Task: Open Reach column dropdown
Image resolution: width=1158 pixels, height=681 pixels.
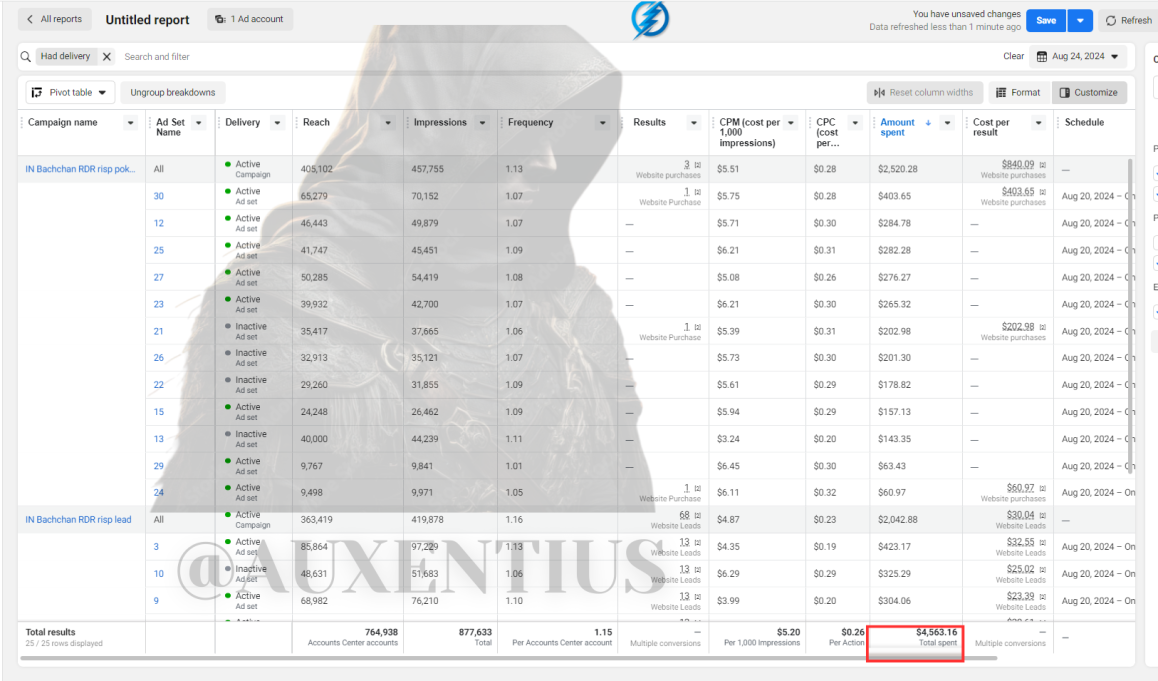Action: click(388, 123)
